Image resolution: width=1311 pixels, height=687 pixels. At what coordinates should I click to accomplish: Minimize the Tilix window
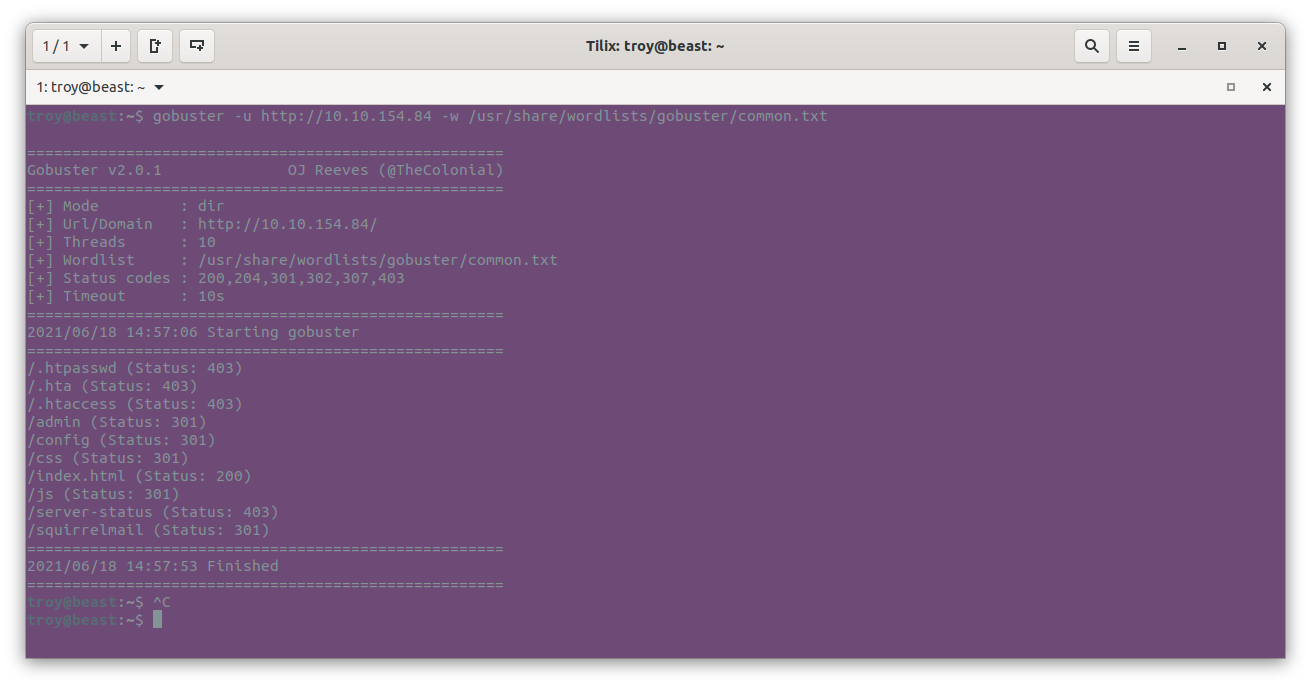click(1182, 46)
